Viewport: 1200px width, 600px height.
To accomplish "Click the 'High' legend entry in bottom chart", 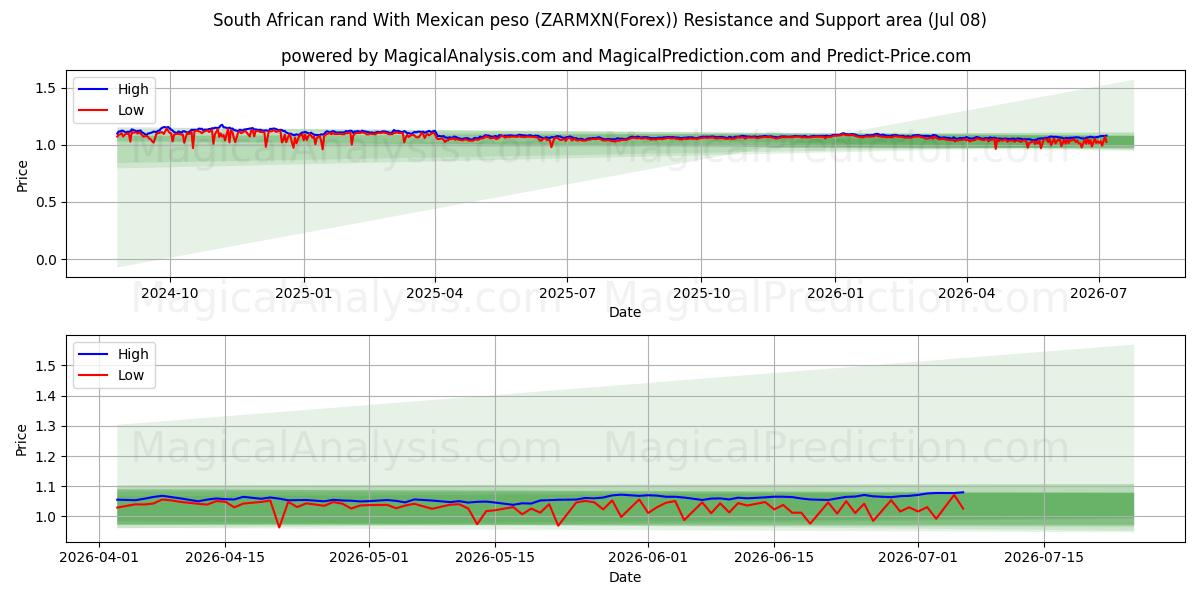I will (113, 354).
